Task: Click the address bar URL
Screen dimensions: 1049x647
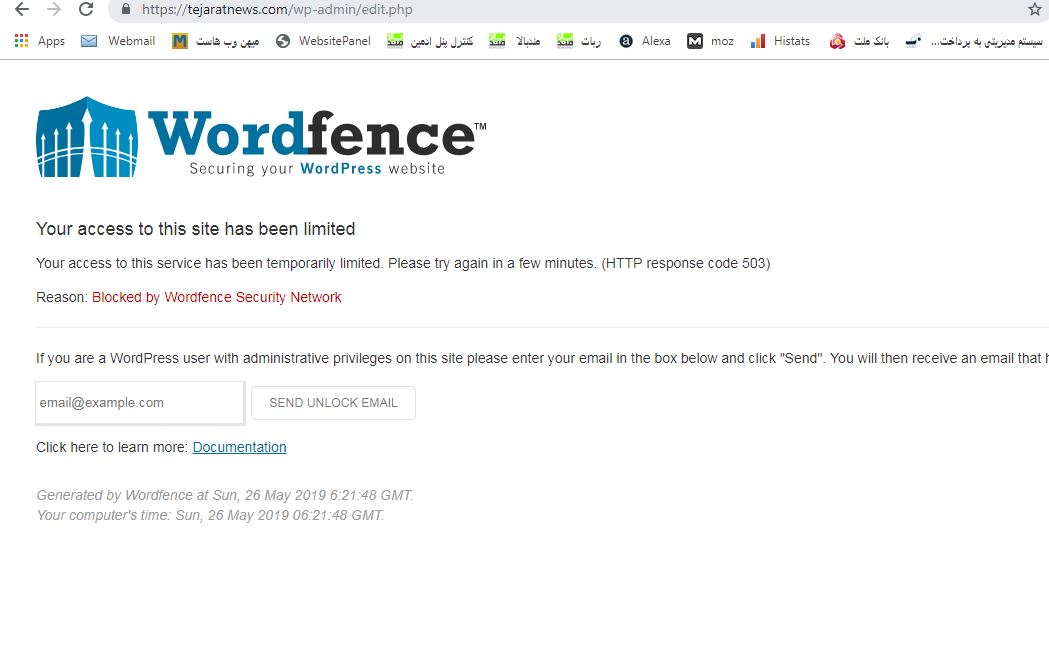Action: (277, 9)
